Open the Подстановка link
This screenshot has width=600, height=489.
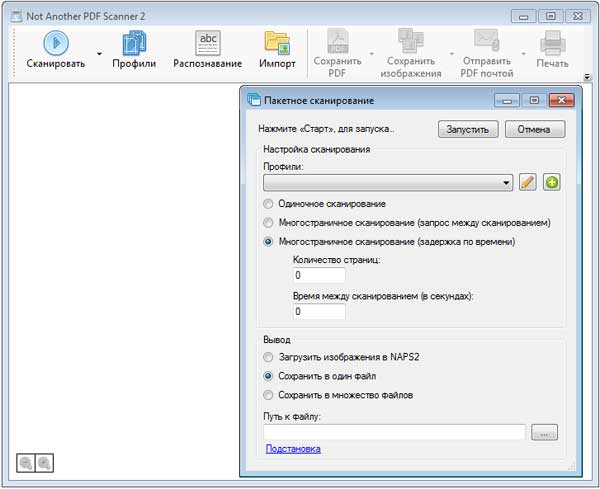[x=293, y=449]
